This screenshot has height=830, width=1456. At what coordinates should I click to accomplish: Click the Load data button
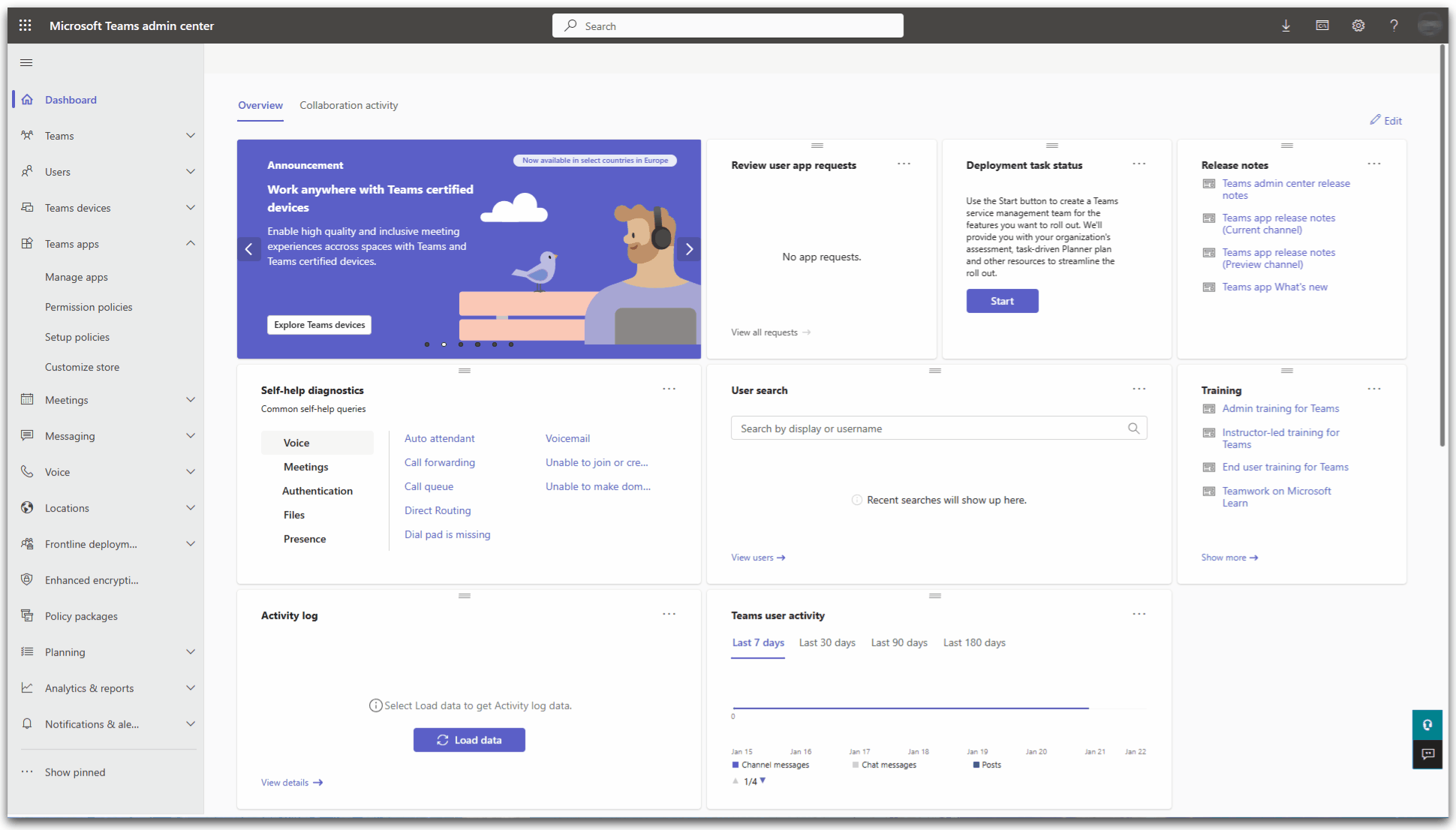(469, 740)
